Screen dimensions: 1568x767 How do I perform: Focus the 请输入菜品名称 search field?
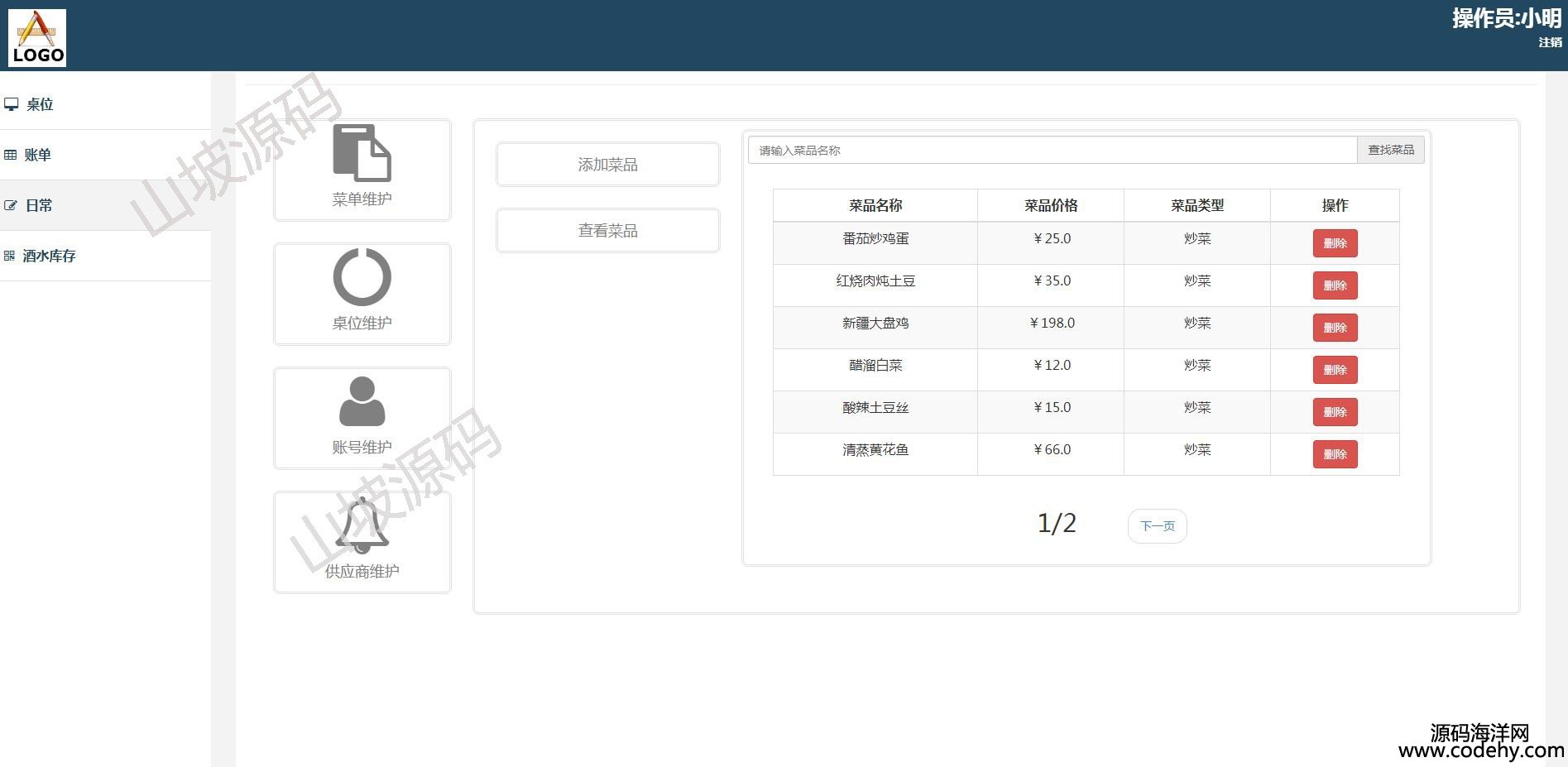[x=1053, y=150]
